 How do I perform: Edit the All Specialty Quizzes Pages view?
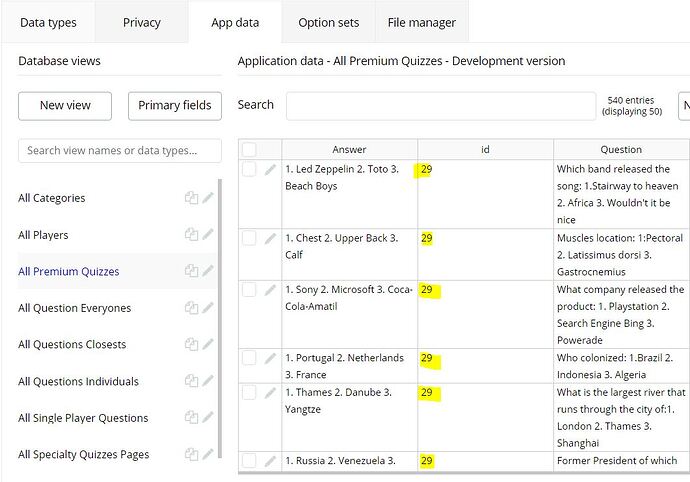pyautogui.click(x=208, y=455)
